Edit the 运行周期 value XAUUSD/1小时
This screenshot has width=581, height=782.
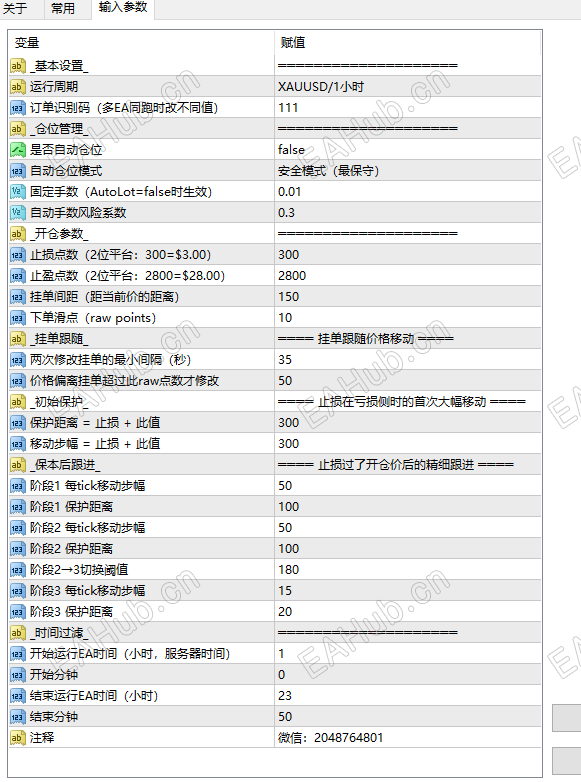pyautogui.click(x=407, y=87)
